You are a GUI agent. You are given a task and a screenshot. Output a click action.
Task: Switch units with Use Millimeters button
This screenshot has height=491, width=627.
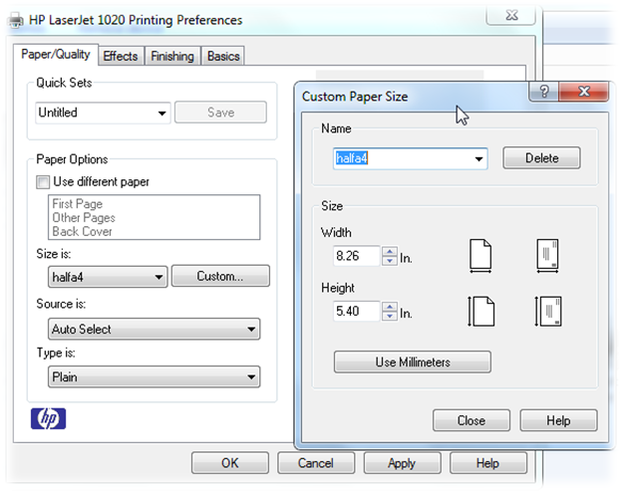(413, 362)
